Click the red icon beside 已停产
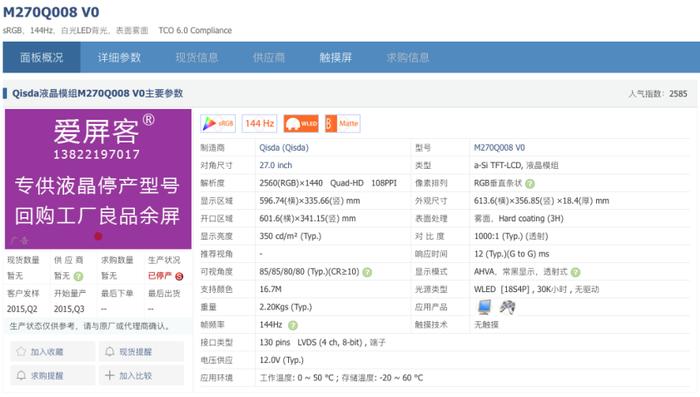This screenshot has width=700, height=397. 179,276
